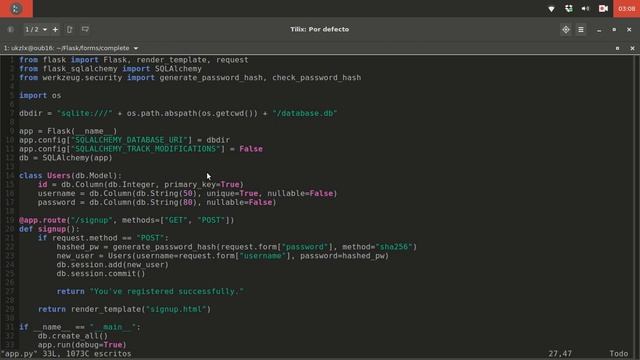Click 'if __name__ == "__main__":' line

point(80,327)
